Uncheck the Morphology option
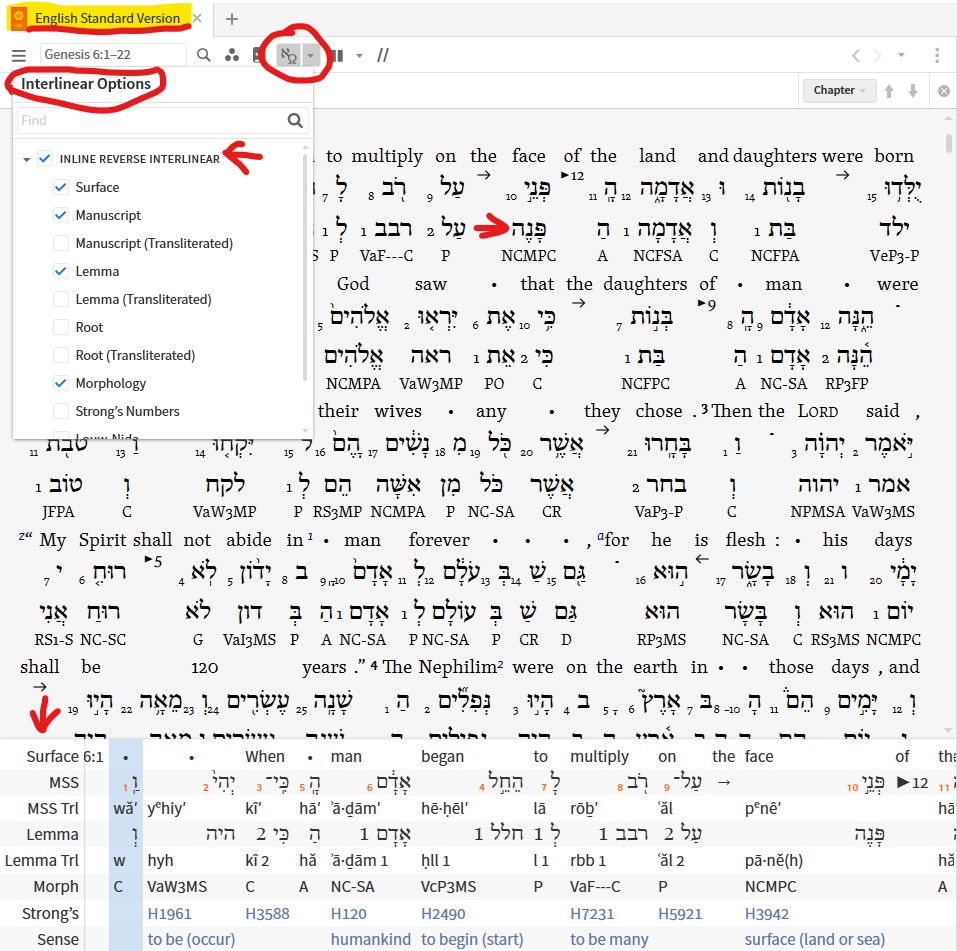Screen dimensions: 957x951 point(60,383)
